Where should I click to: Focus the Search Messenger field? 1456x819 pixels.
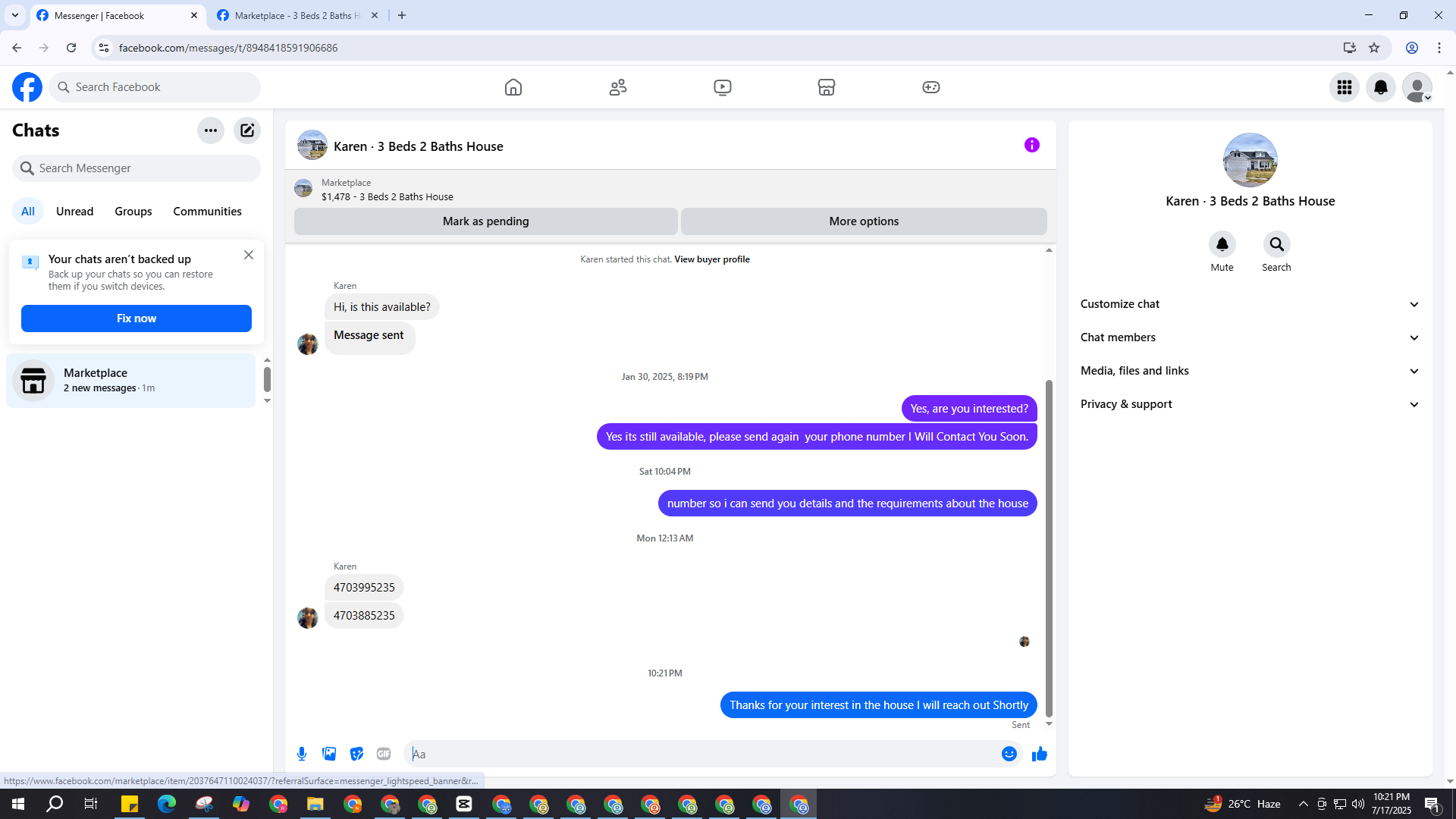136,168
